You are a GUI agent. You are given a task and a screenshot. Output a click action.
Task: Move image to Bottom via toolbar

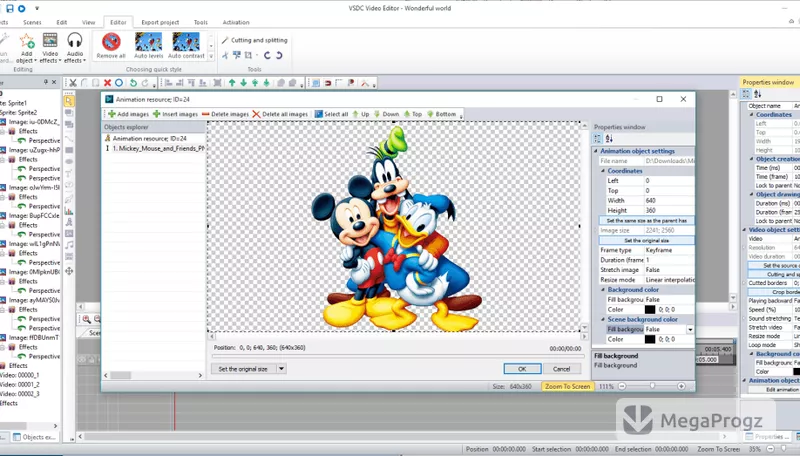coord(441,114)
